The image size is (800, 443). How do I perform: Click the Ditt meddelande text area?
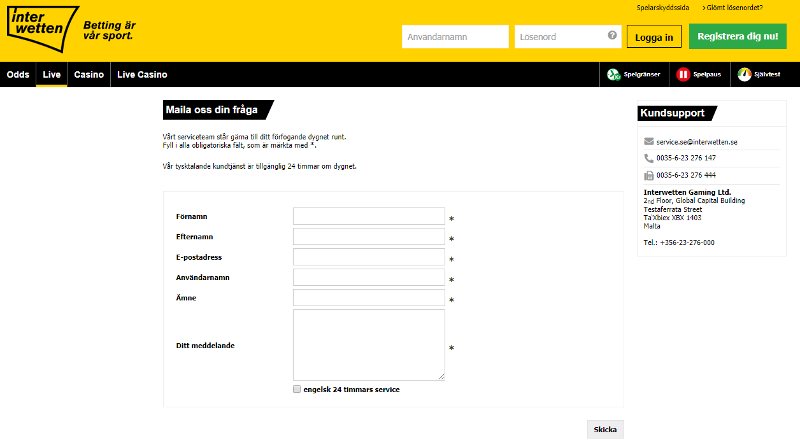[369, 345]
